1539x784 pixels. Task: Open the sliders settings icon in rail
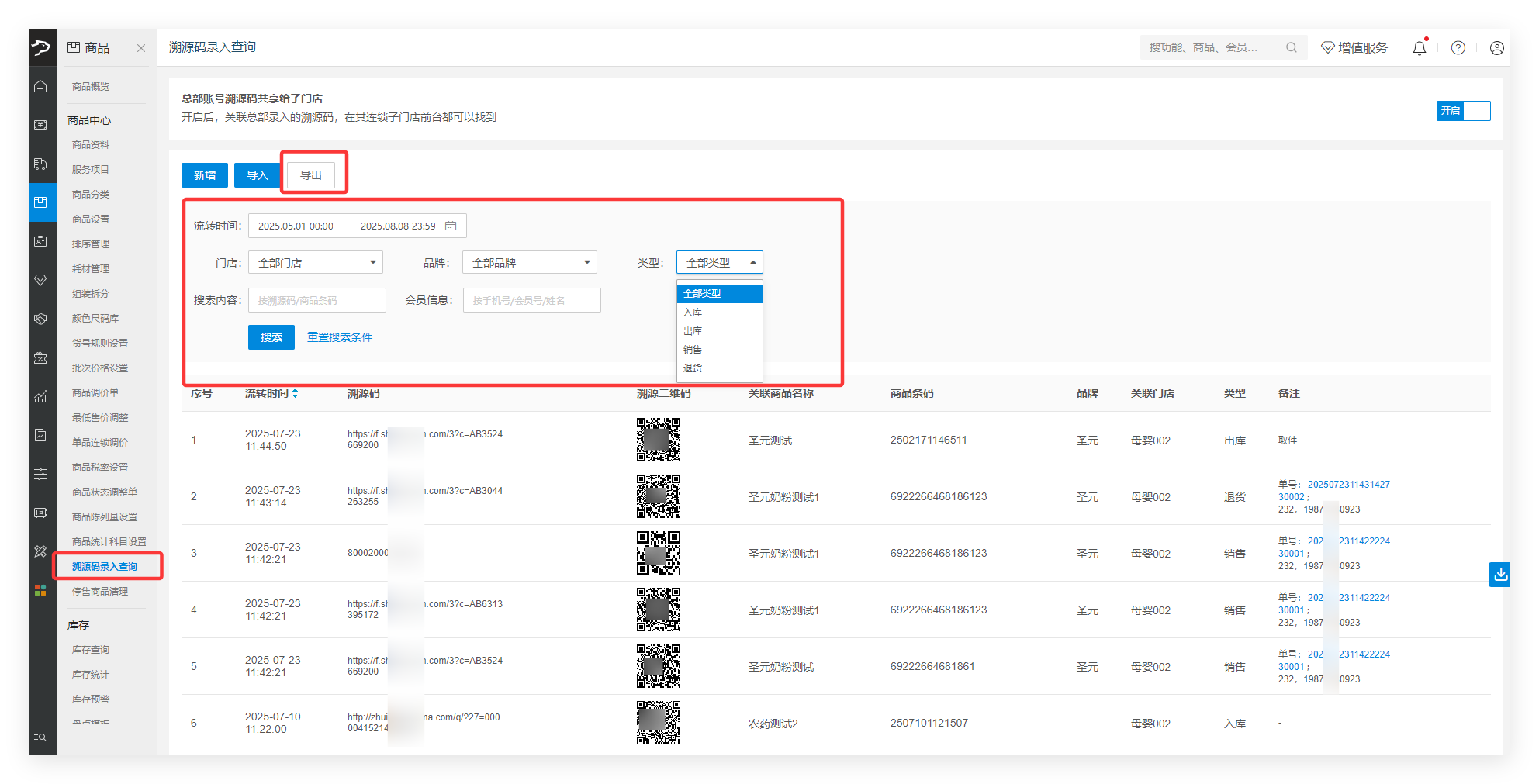point(40,474)
